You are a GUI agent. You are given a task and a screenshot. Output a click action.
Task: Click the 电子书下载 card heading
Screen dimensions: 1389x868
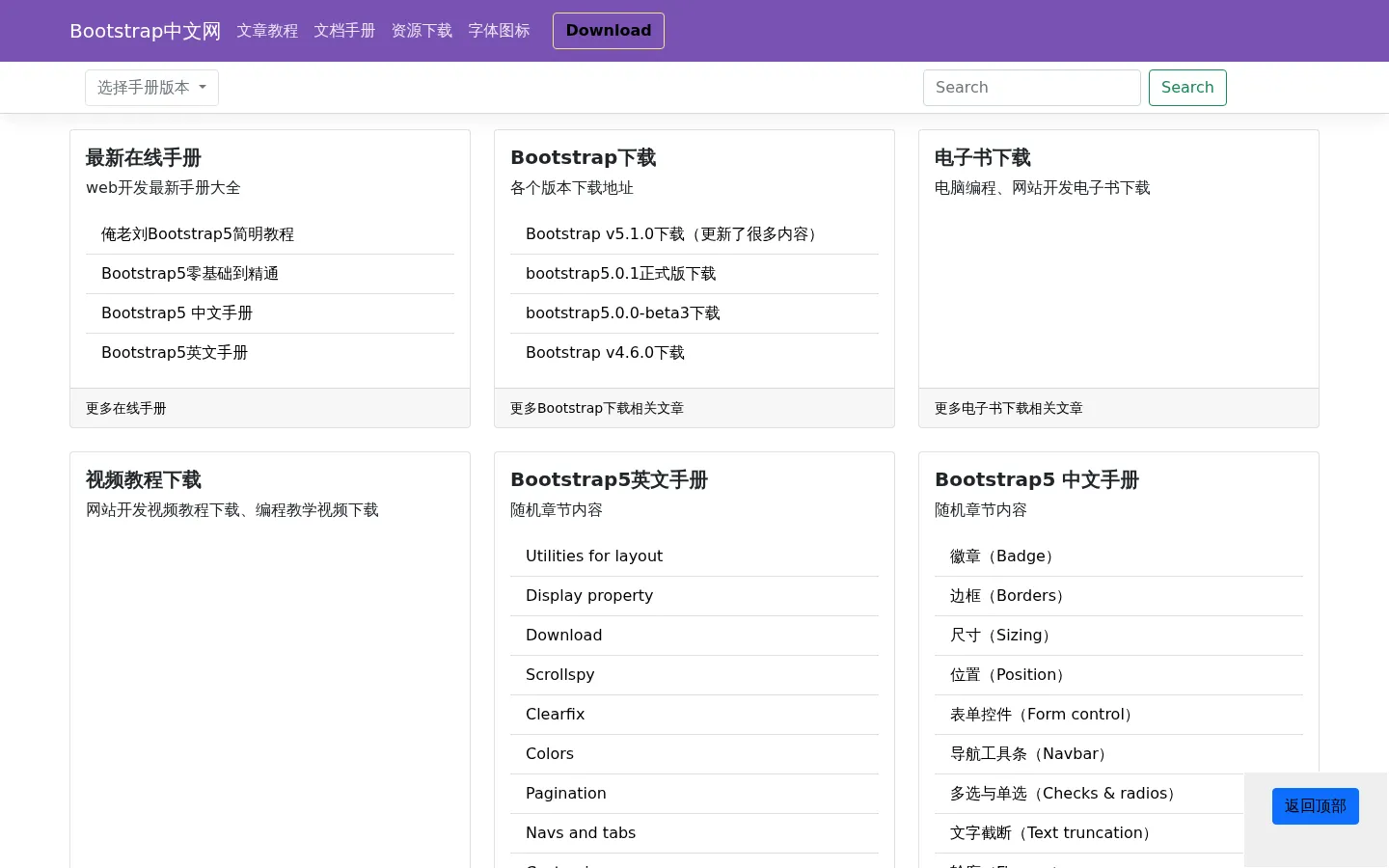click(983, 158)
